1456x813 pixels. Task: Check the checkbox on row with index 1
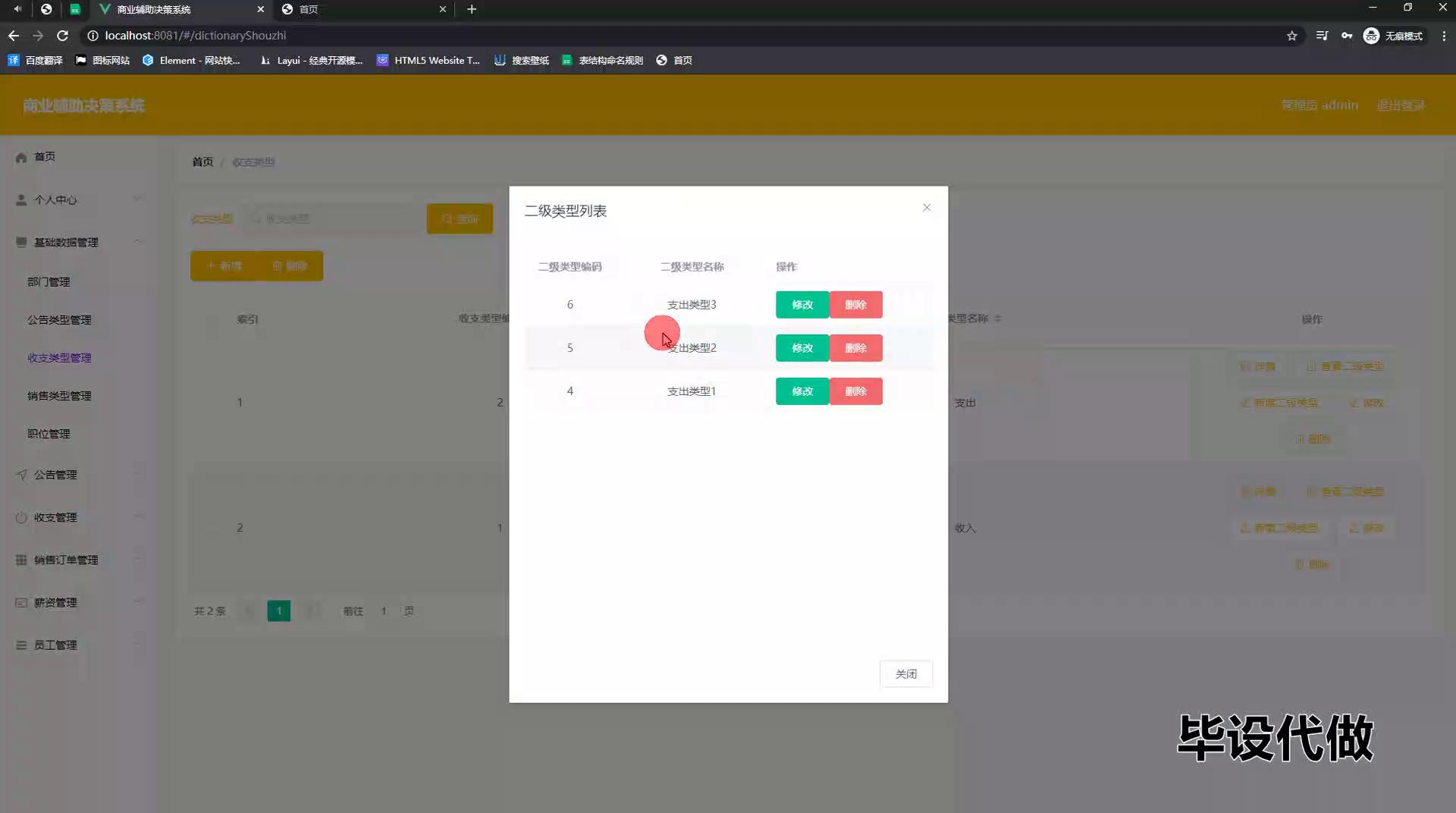click(x=212, y=403)
